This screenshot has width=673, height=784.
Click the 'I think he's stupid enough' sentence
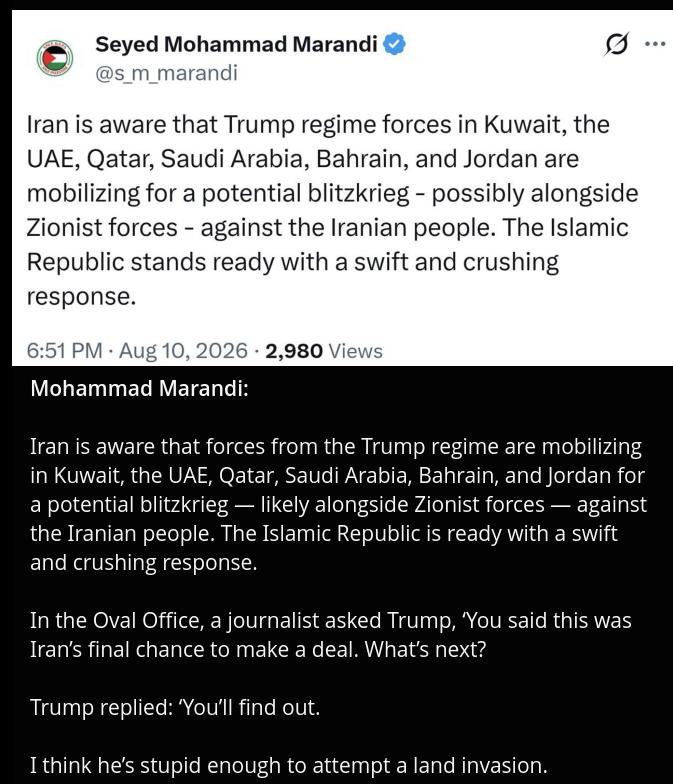288,766
